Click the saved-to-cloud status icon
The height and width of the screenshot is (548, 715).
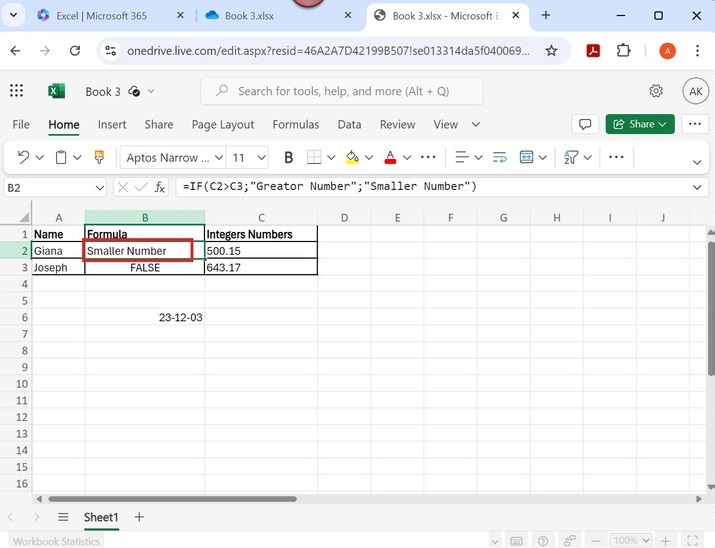134,91
